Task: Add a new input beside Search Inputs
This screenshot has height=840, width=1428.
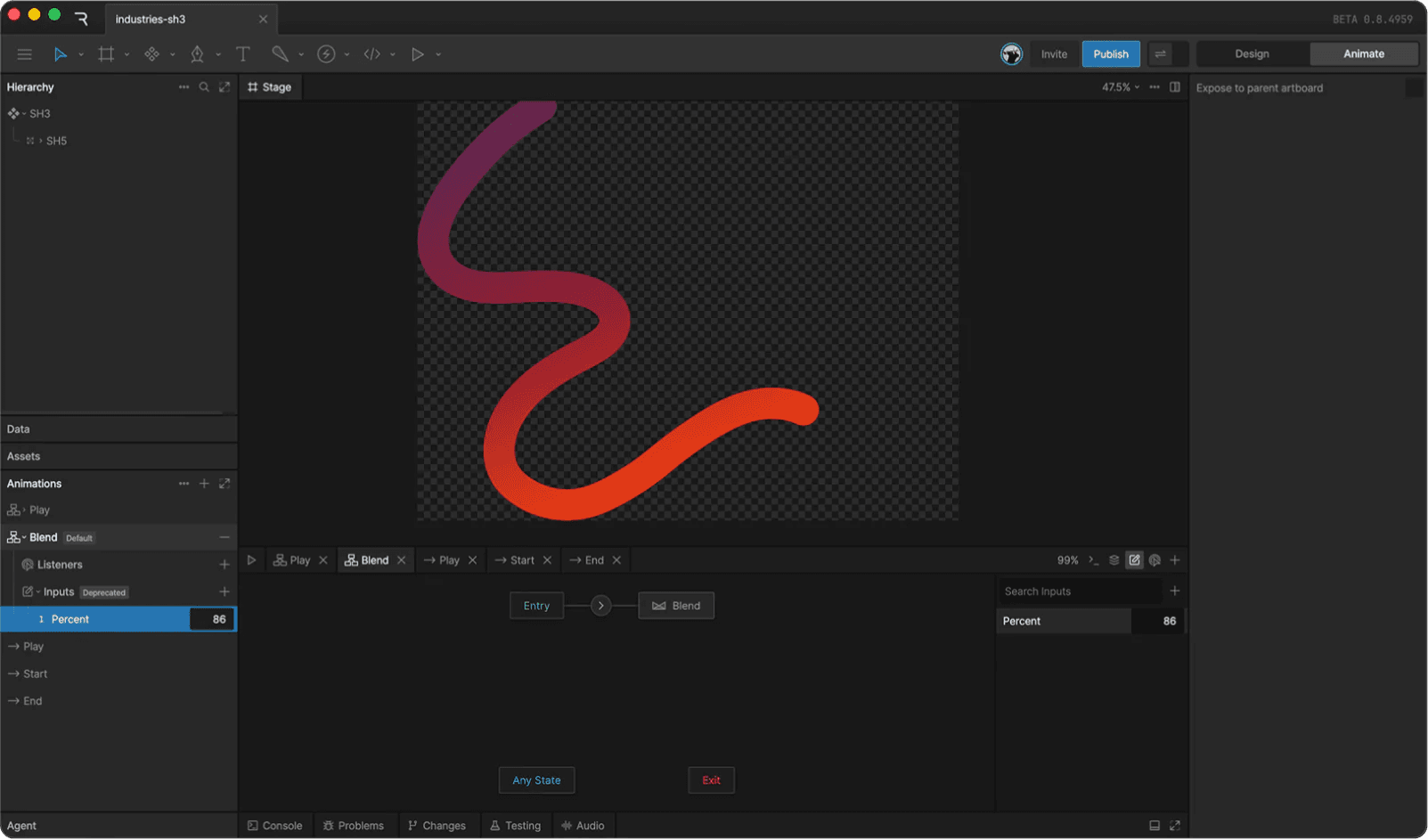Action: [x=1175, y=591]
